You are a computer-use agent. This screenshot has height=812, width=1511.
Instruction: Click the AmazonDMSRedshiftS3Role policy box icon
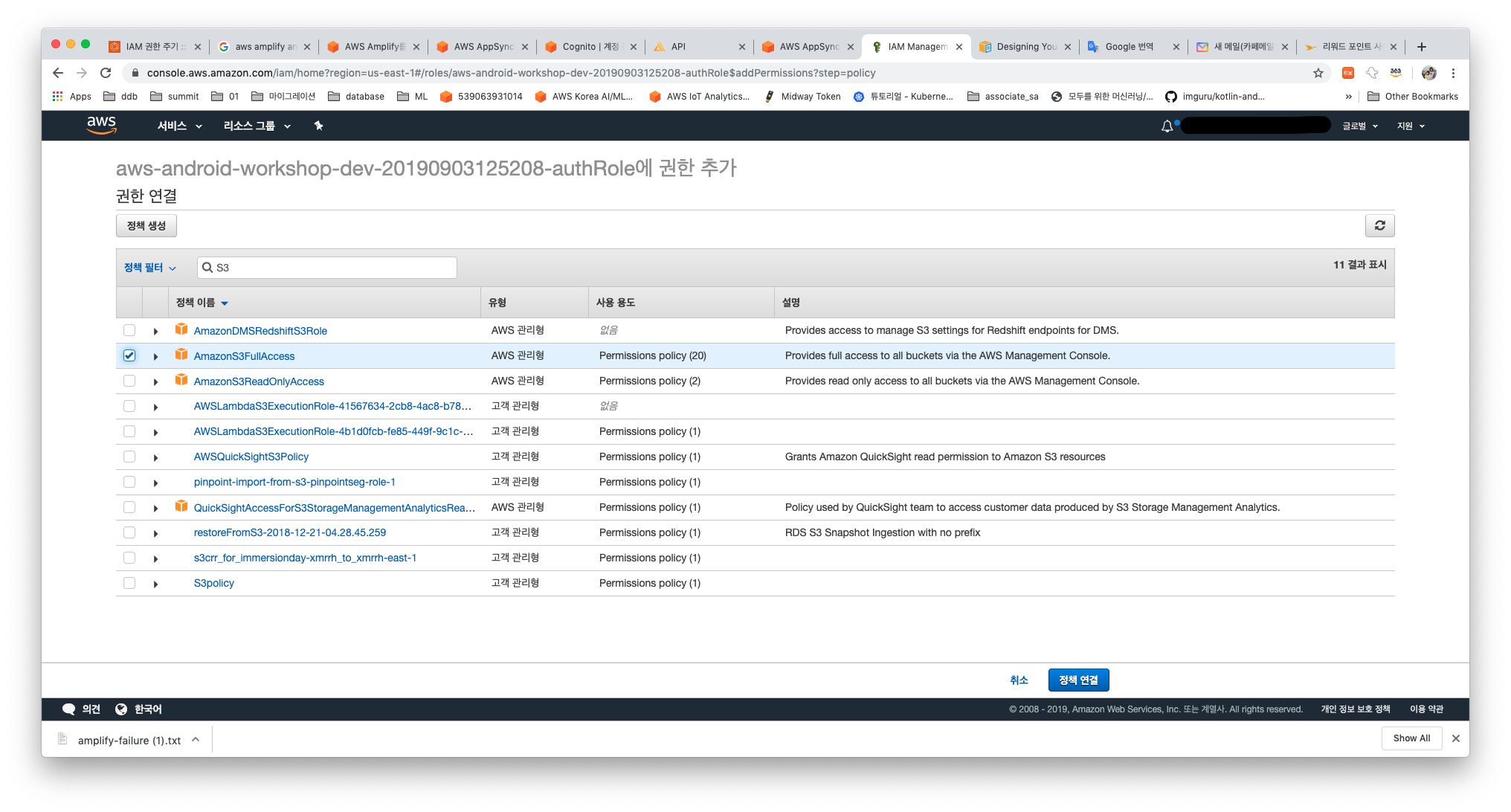(x=181, y=329)
